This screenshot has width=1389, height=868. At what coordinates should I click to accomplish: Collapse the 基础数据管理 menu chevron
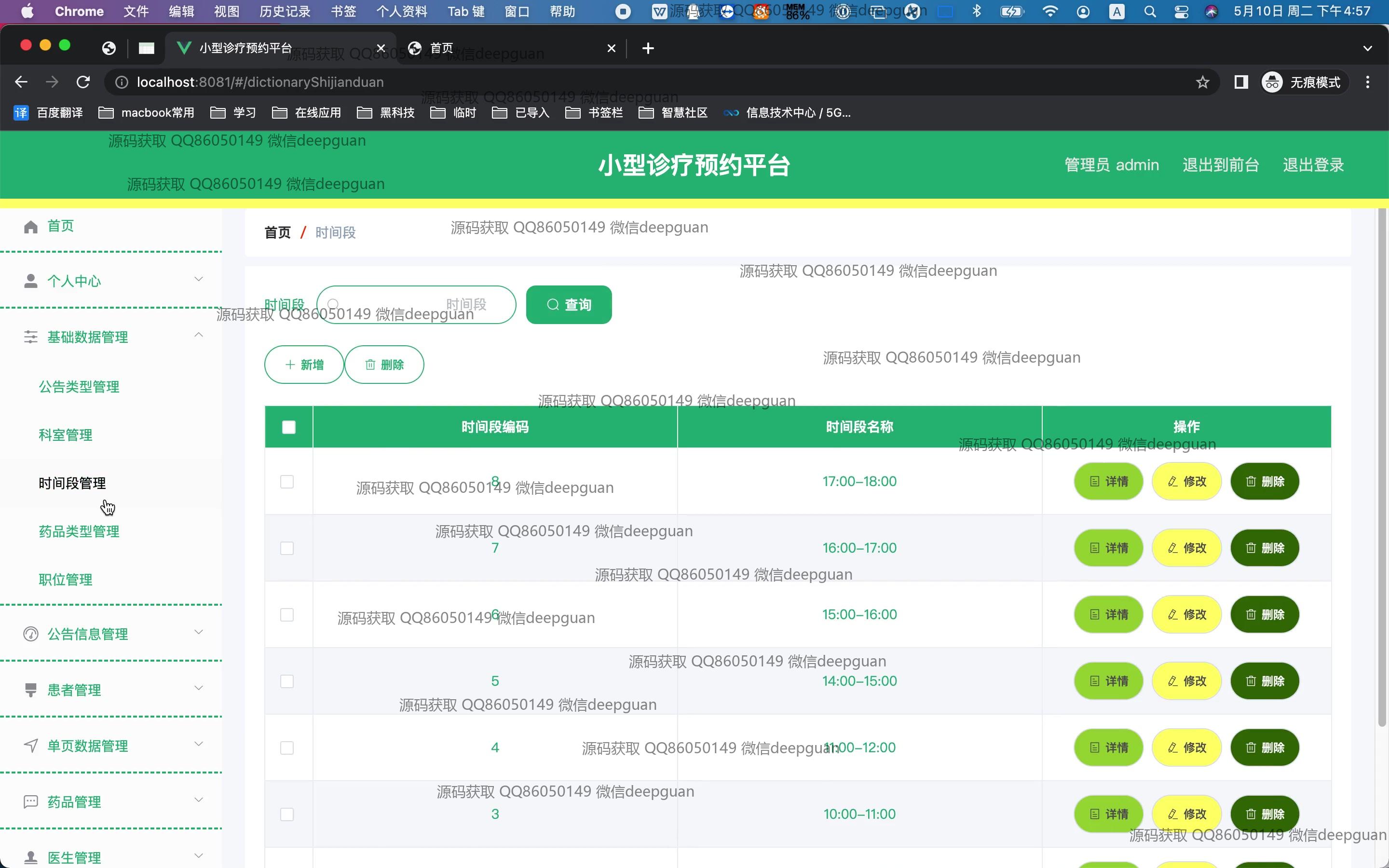(x=199, y=335)
